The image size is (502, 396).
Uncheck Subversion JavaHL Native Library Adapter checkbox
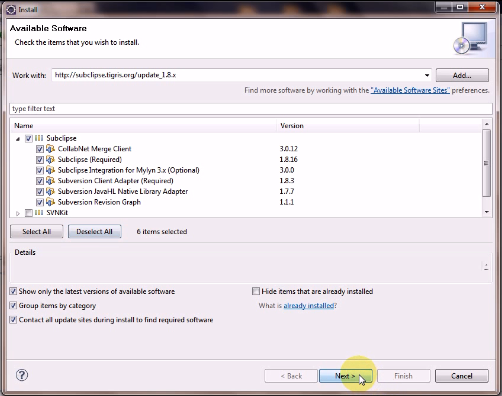point(40,192)
